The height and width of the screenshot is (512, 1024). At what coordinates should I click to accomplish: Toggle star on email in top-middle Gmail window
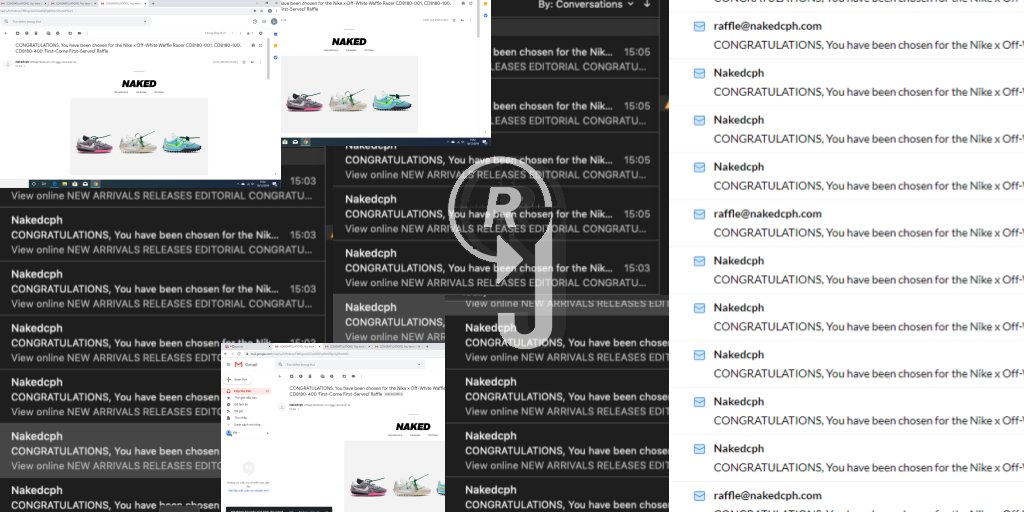click(454, 20)
